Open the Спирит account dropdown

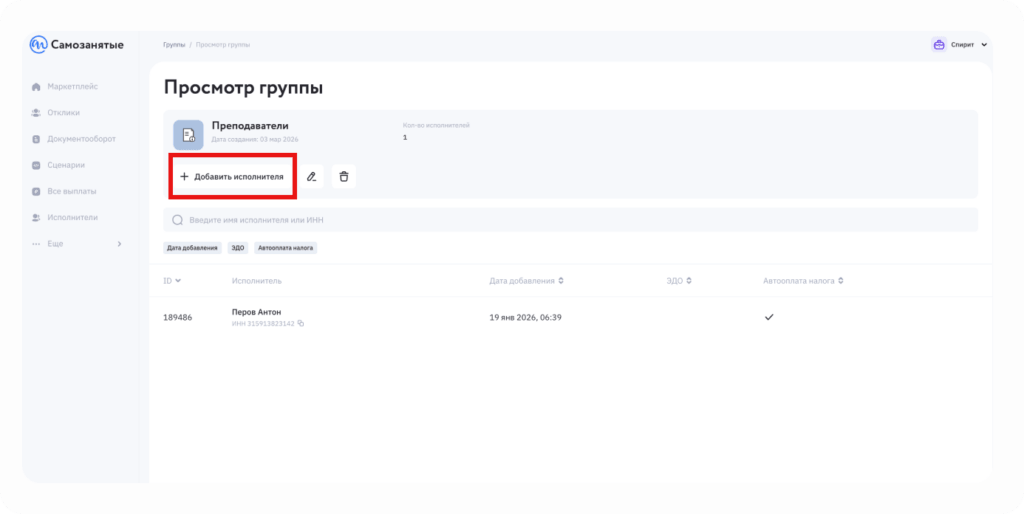[984, 45]
